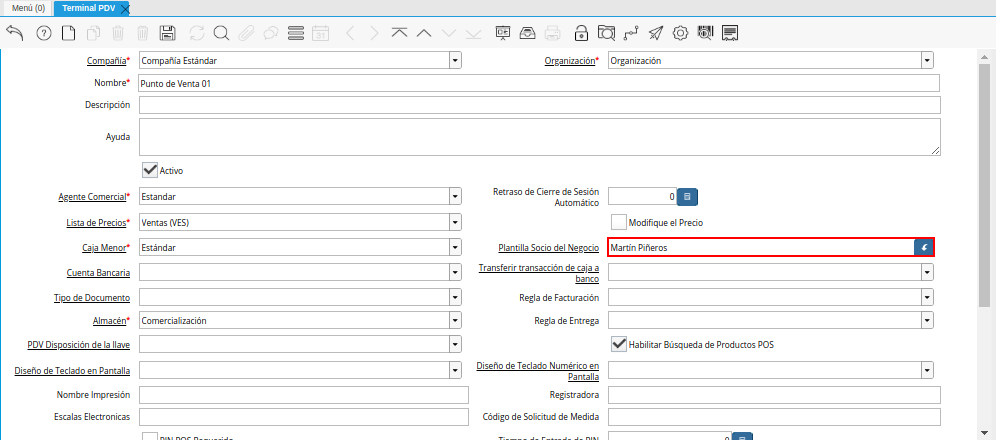Click the Plantilla Socio del Negocio link

pos(548,247)
